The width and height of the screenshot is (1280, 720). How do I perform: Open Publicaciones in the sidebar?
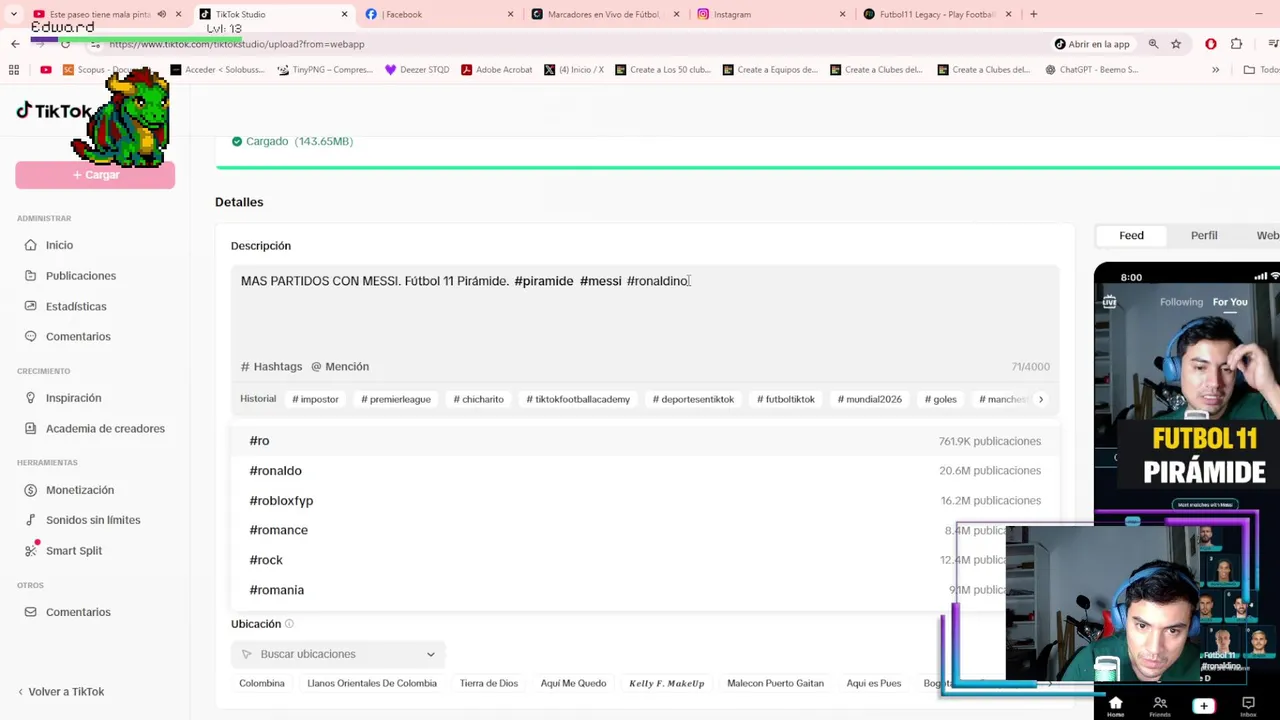[81, 276]
